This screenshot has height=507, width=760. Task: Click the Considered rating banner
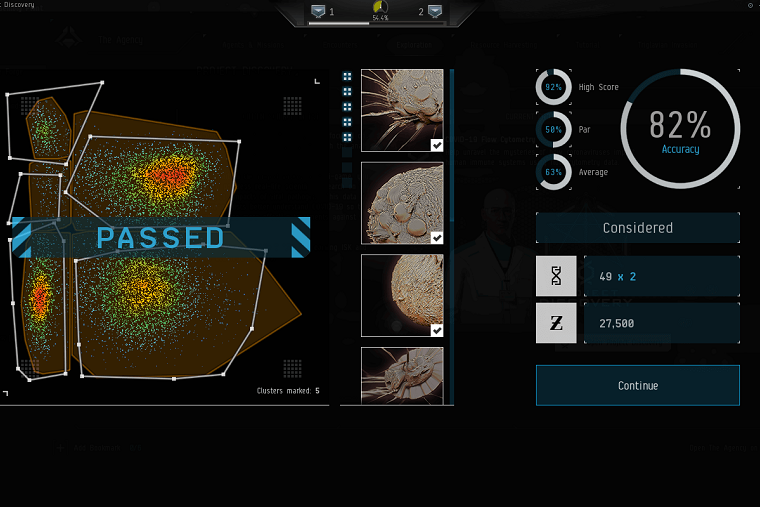[637, 228]
